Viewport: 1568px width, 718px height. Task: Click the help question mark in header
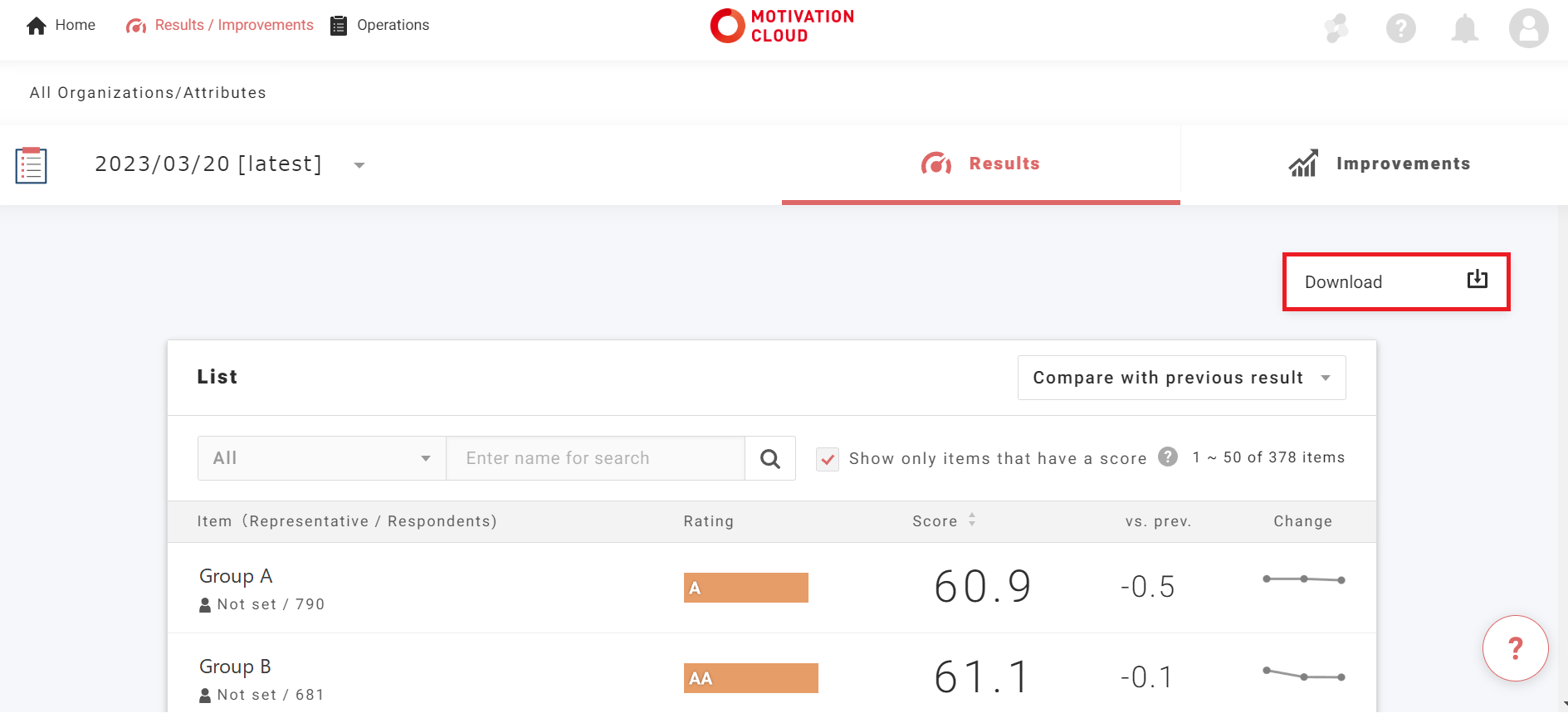[x=1400, y=29]
